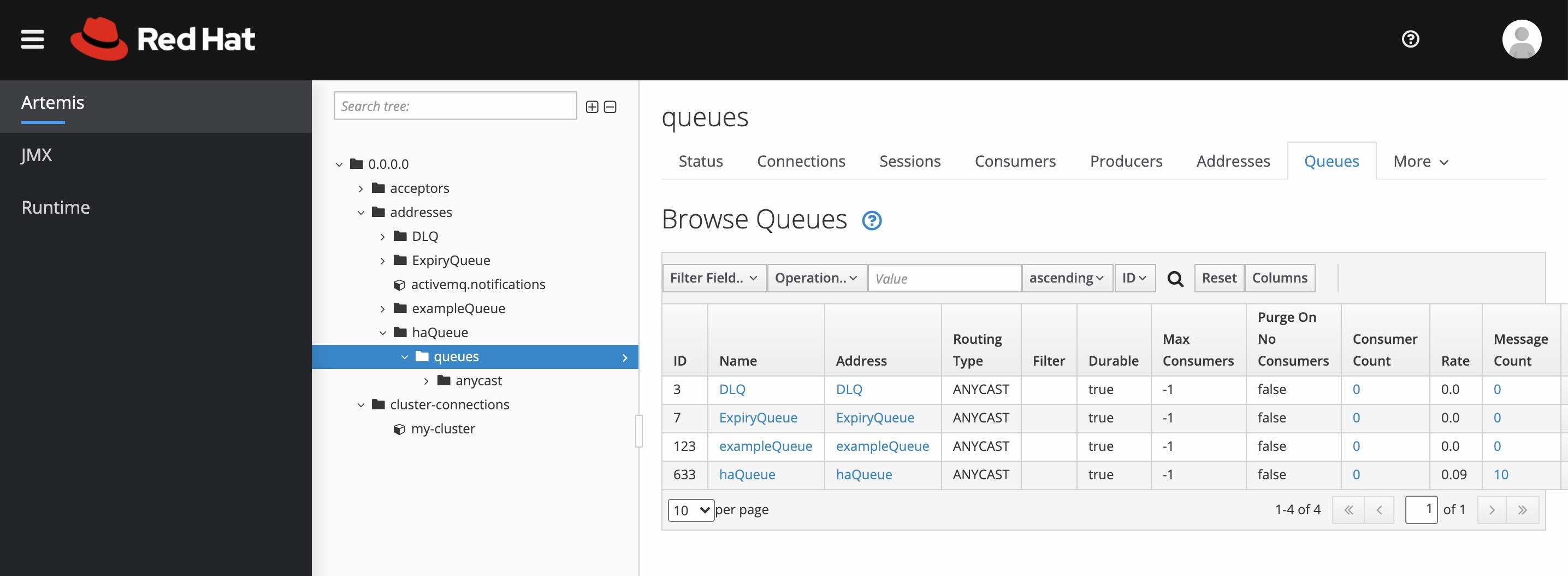Screen dimensions: 1568x576
Task: Open the Filter Field dropdown
Action: pyautogui.click(x=714, y=278)
